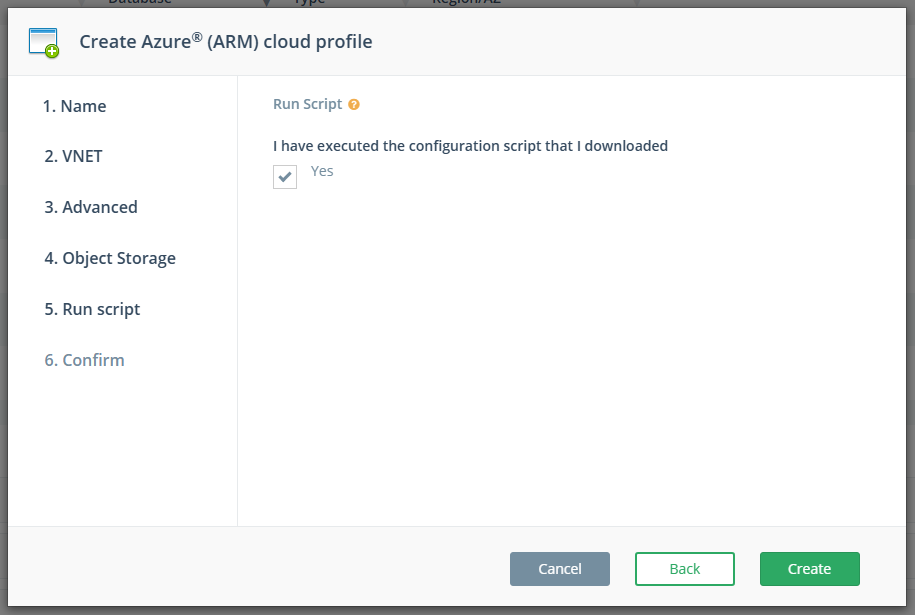Viewport: 915px width, 615px height.
Task: Go to step 2. VNET
Action: 74,156
